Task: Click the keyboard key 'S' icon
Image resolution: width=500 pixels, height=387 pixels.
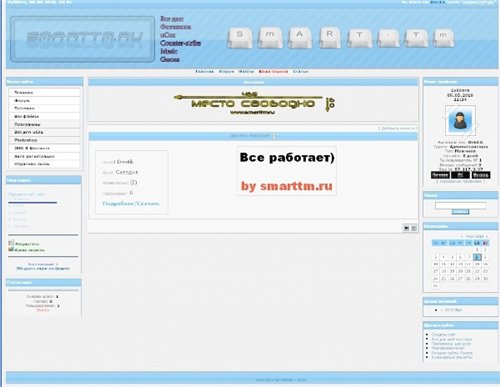Action: [239, 37]
